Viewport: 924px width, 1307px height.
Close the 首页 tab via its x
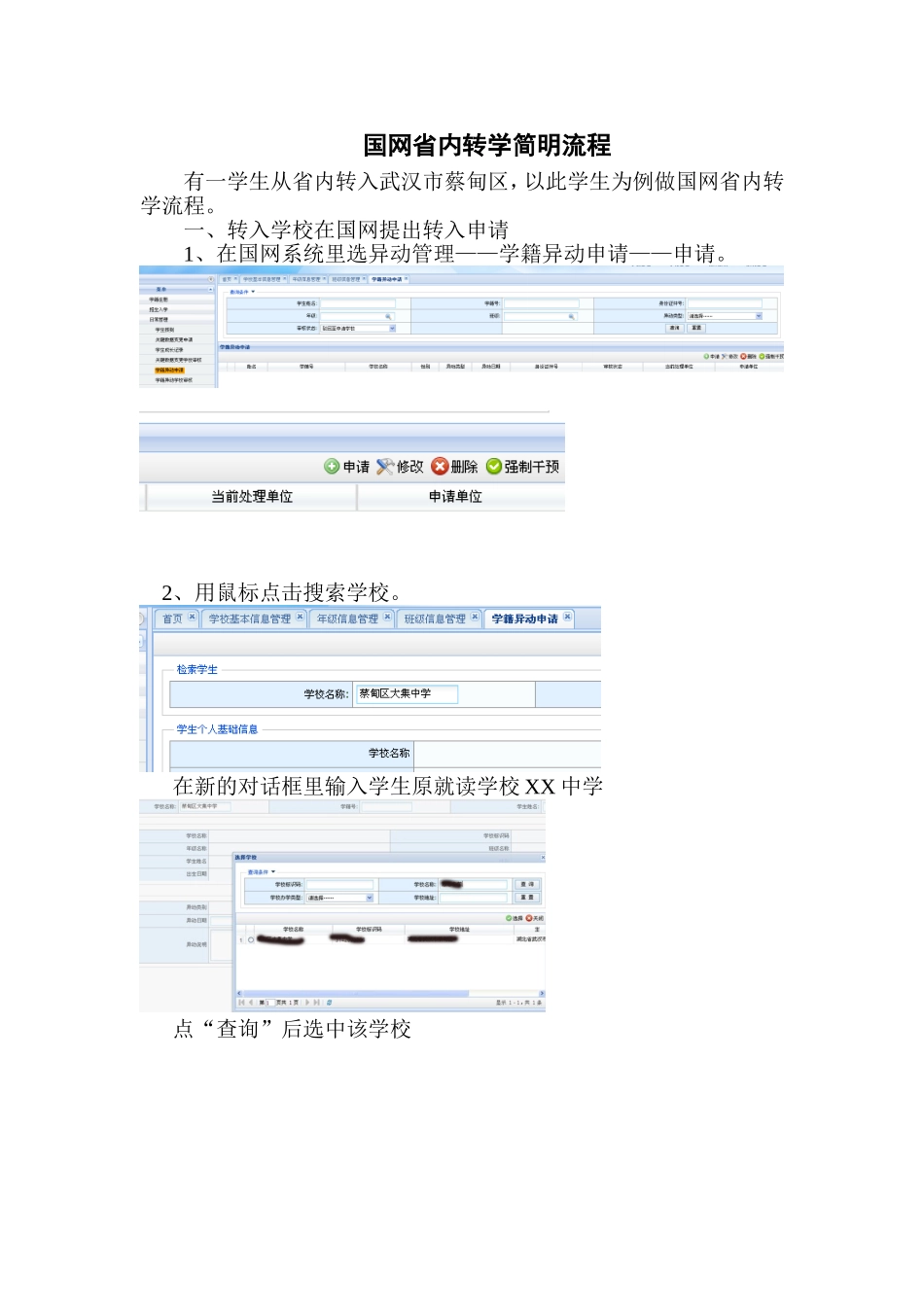(x=192, y=618)
